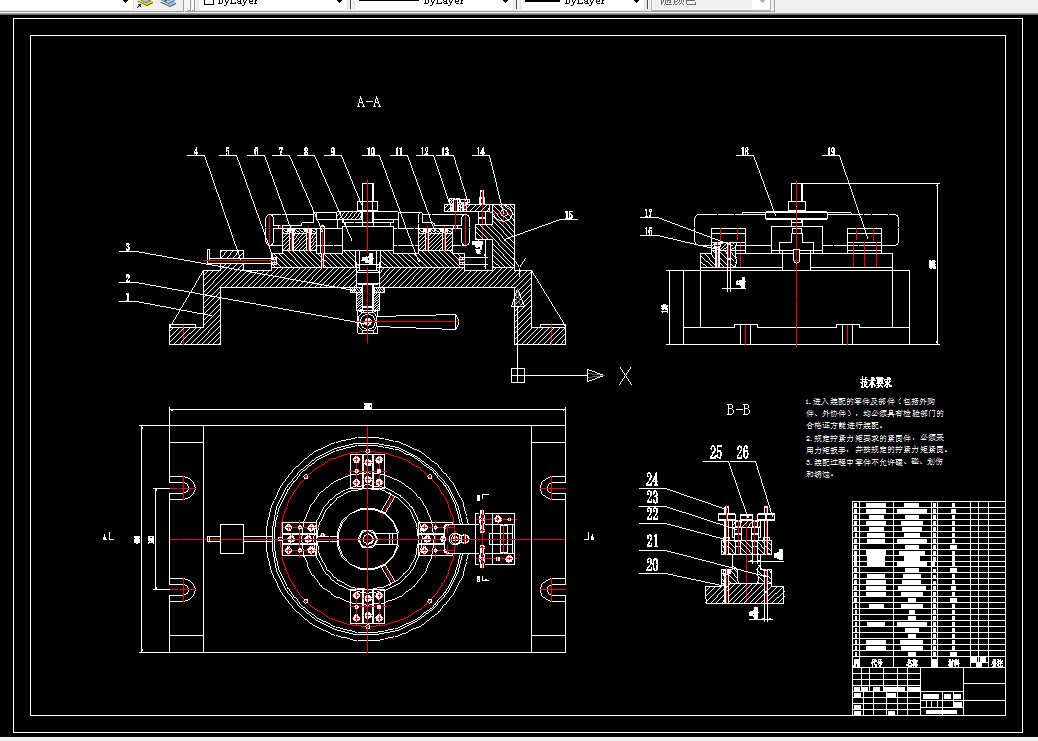Select part balloon number 15
The image size is (1038, 741).
(x=569, y=215)
